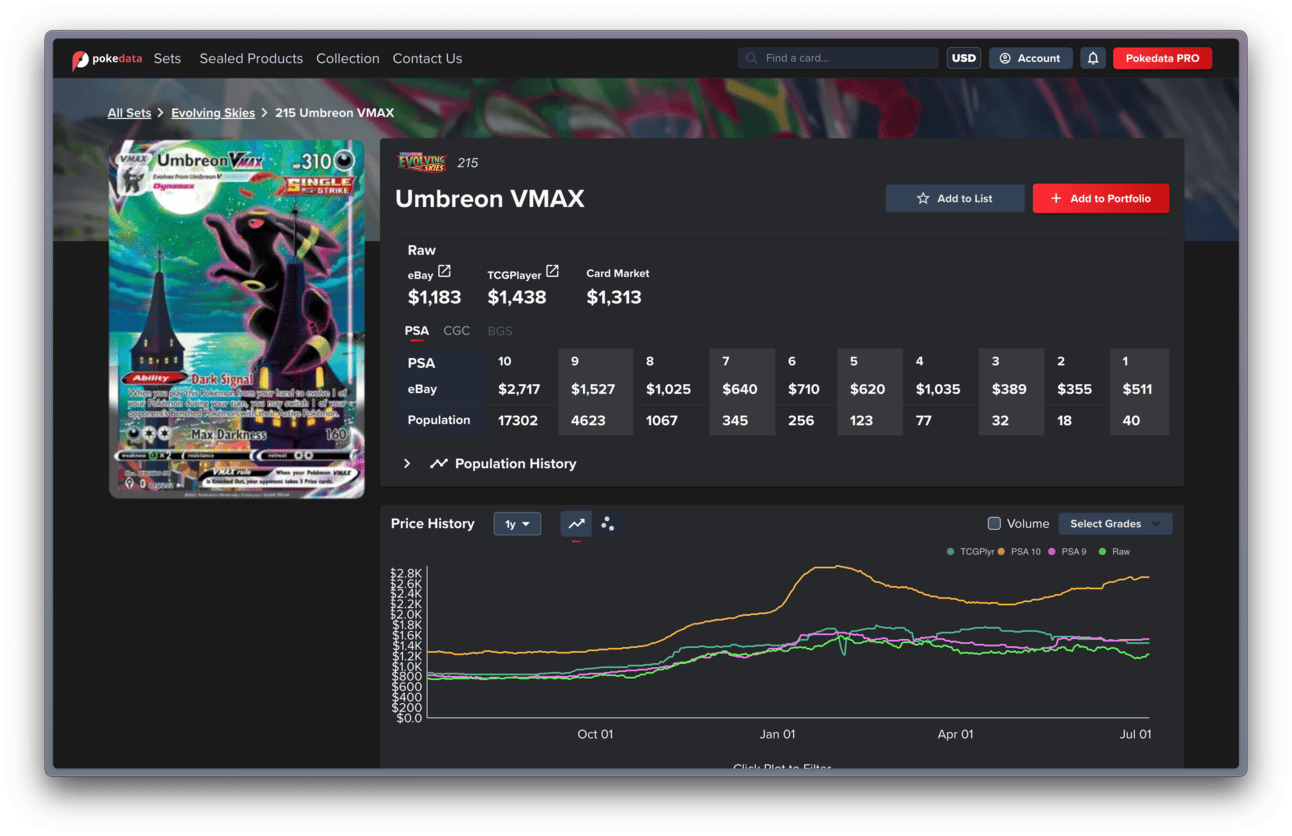Click the Evolving Skies set logo

tap(422, 162)
